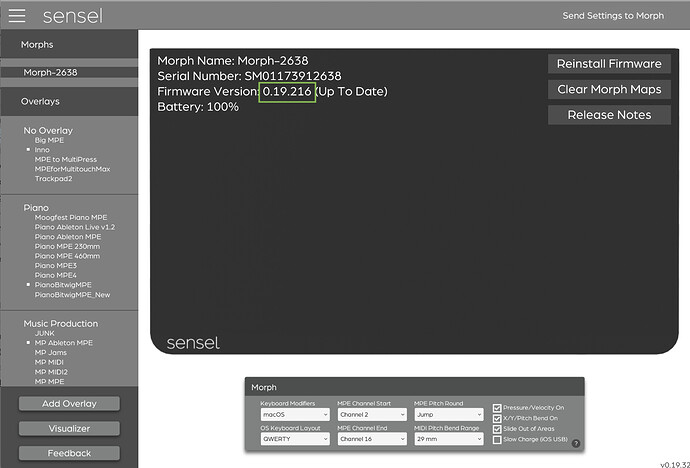
Task: Select MP Jams map
Action: pos(51,353)
